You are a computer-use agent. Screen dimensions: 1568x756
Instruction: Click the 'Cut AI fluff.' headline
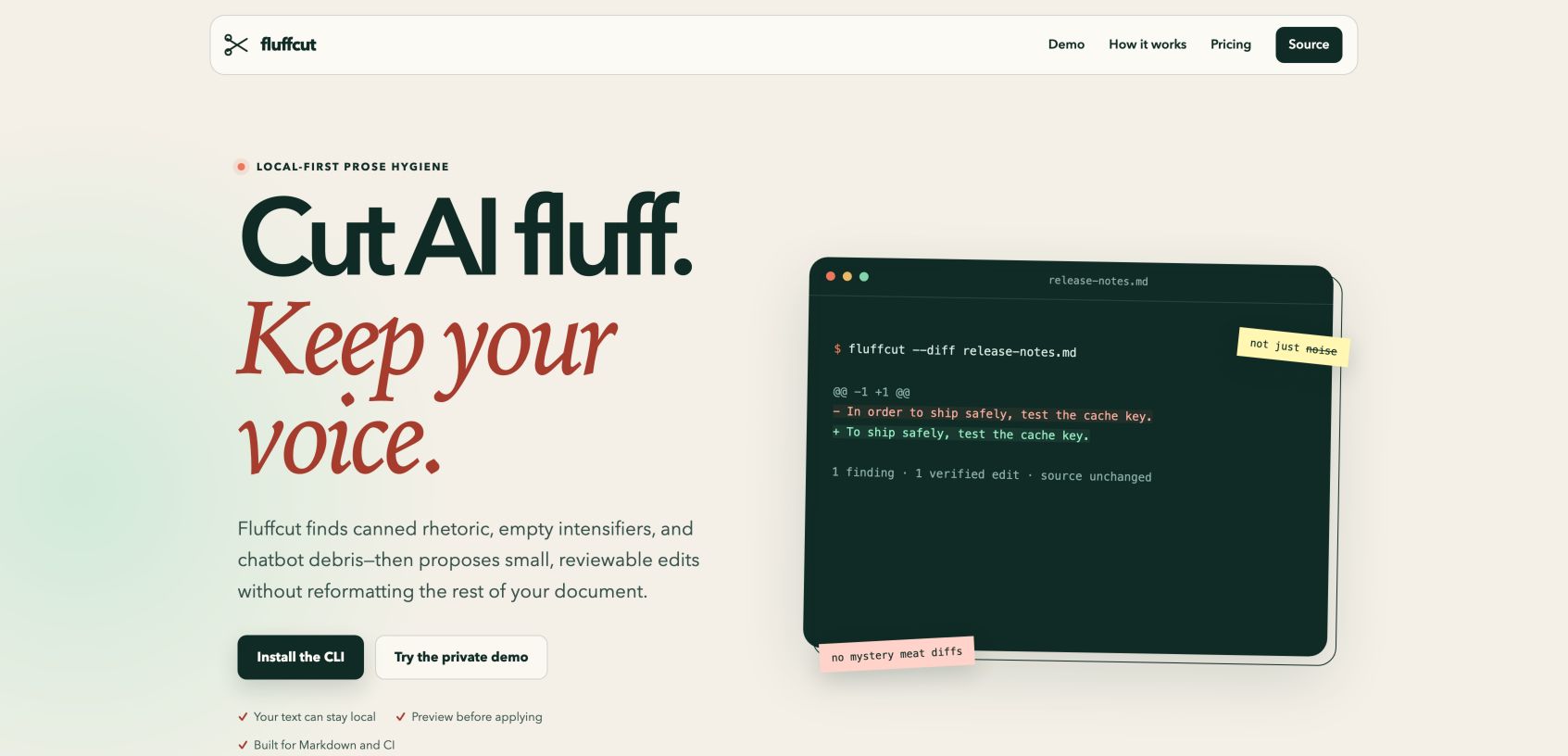(x=466, y=235)
